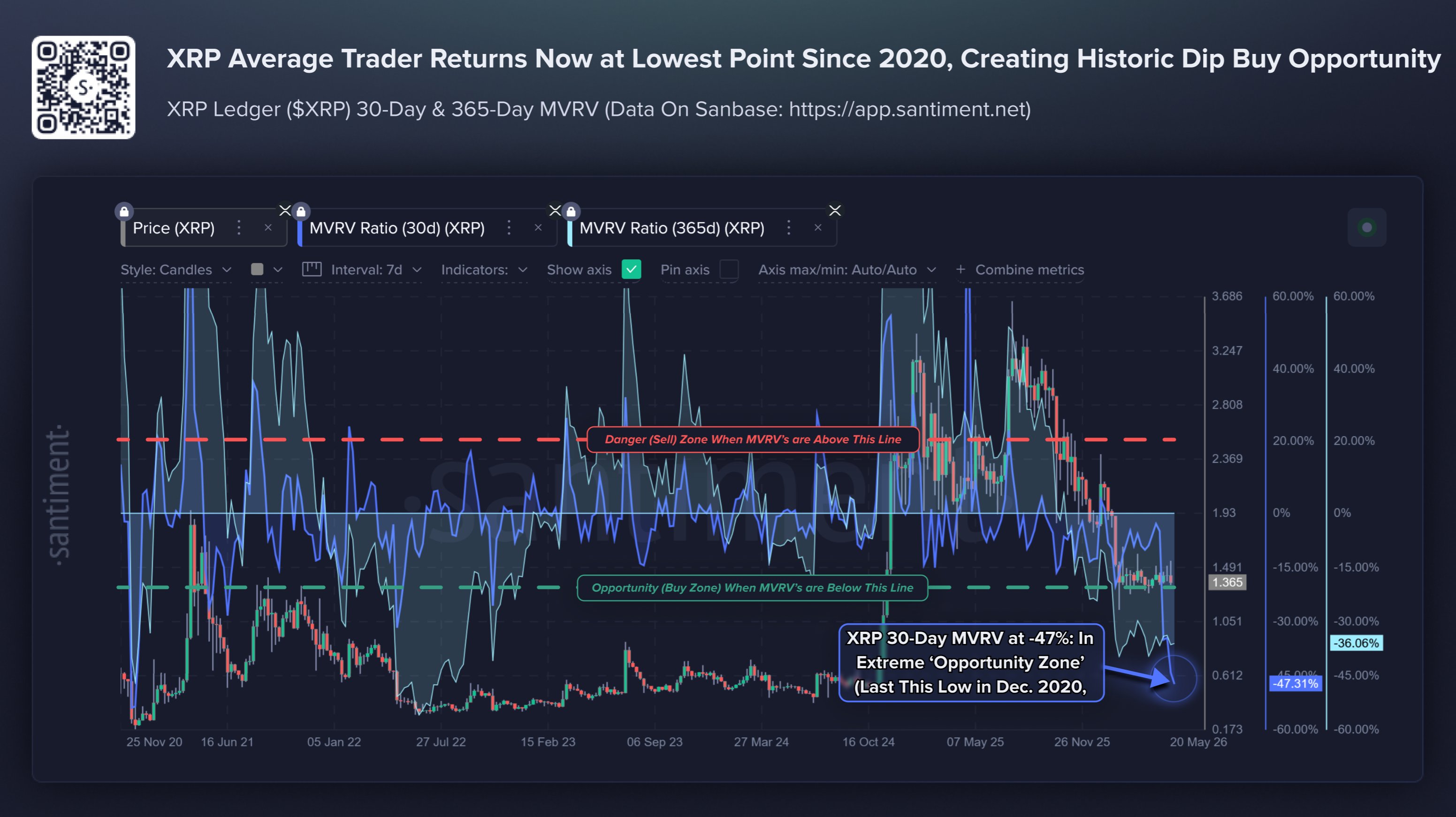
Task: Click the 3.686 price axis value
Action: [x=1227, y=296]
